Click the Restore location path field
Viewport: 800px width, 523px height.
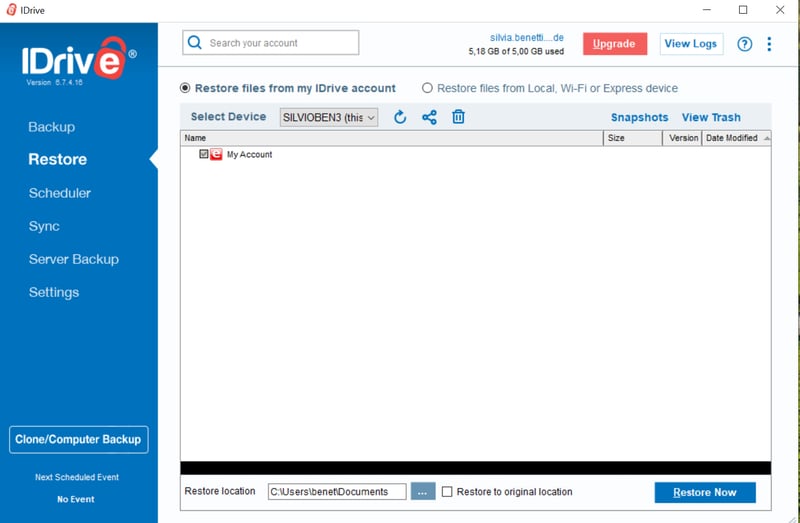[x=336, y=492]
